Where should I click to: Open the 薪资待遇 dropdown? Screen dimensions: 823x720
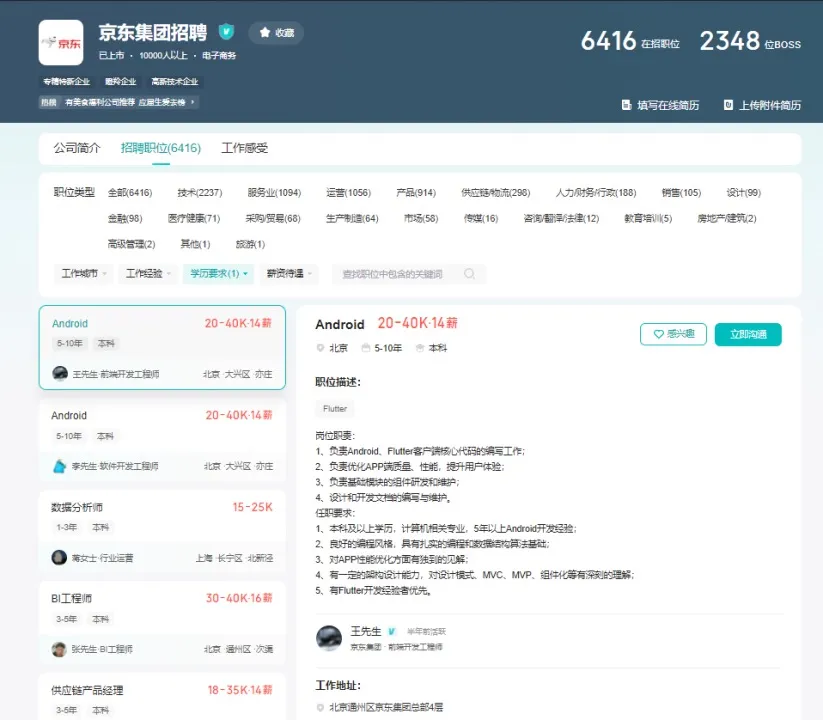click(289, 273)
